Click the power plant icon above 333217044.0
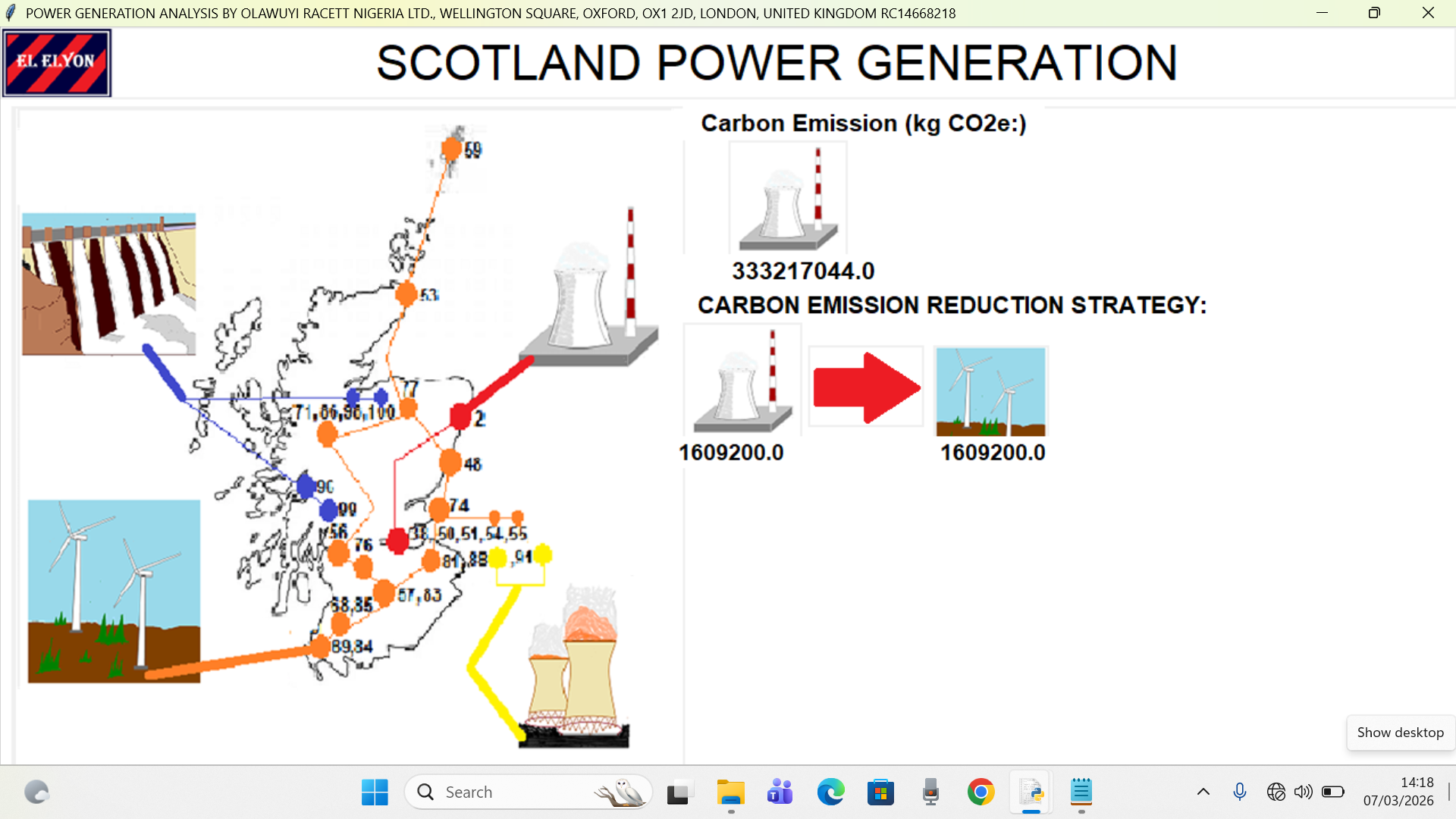Screen dimensions: 1456x819 [x=788, y=199]
